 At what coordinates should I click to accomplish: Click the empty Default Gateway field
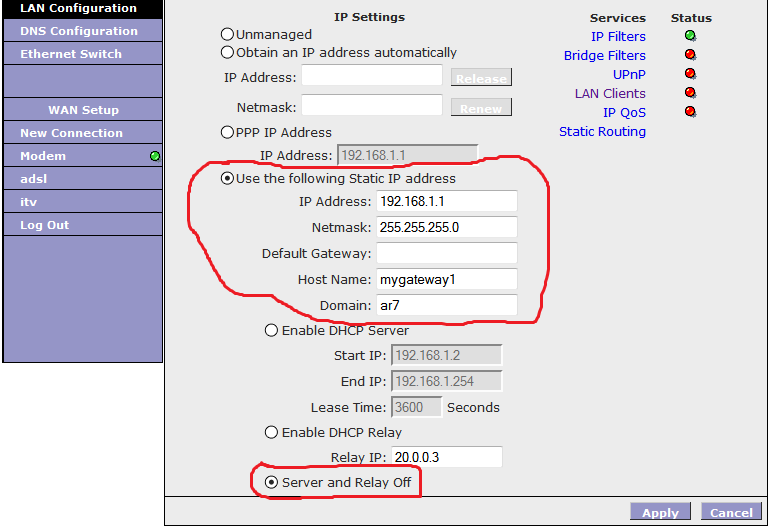[447, 253]
